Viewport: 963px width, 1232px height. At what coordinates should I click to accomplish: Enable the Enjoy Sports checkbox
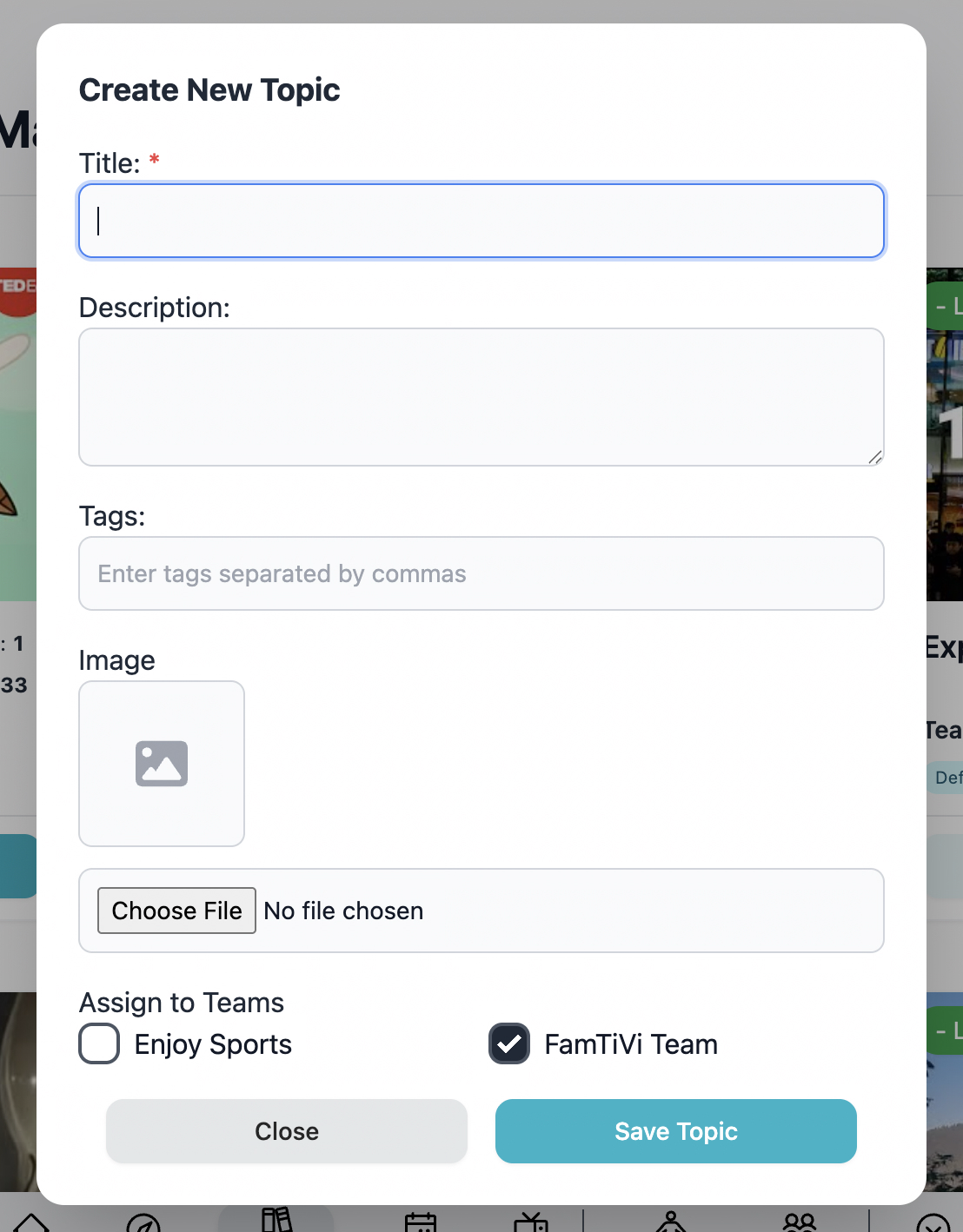pos(99,1043)
